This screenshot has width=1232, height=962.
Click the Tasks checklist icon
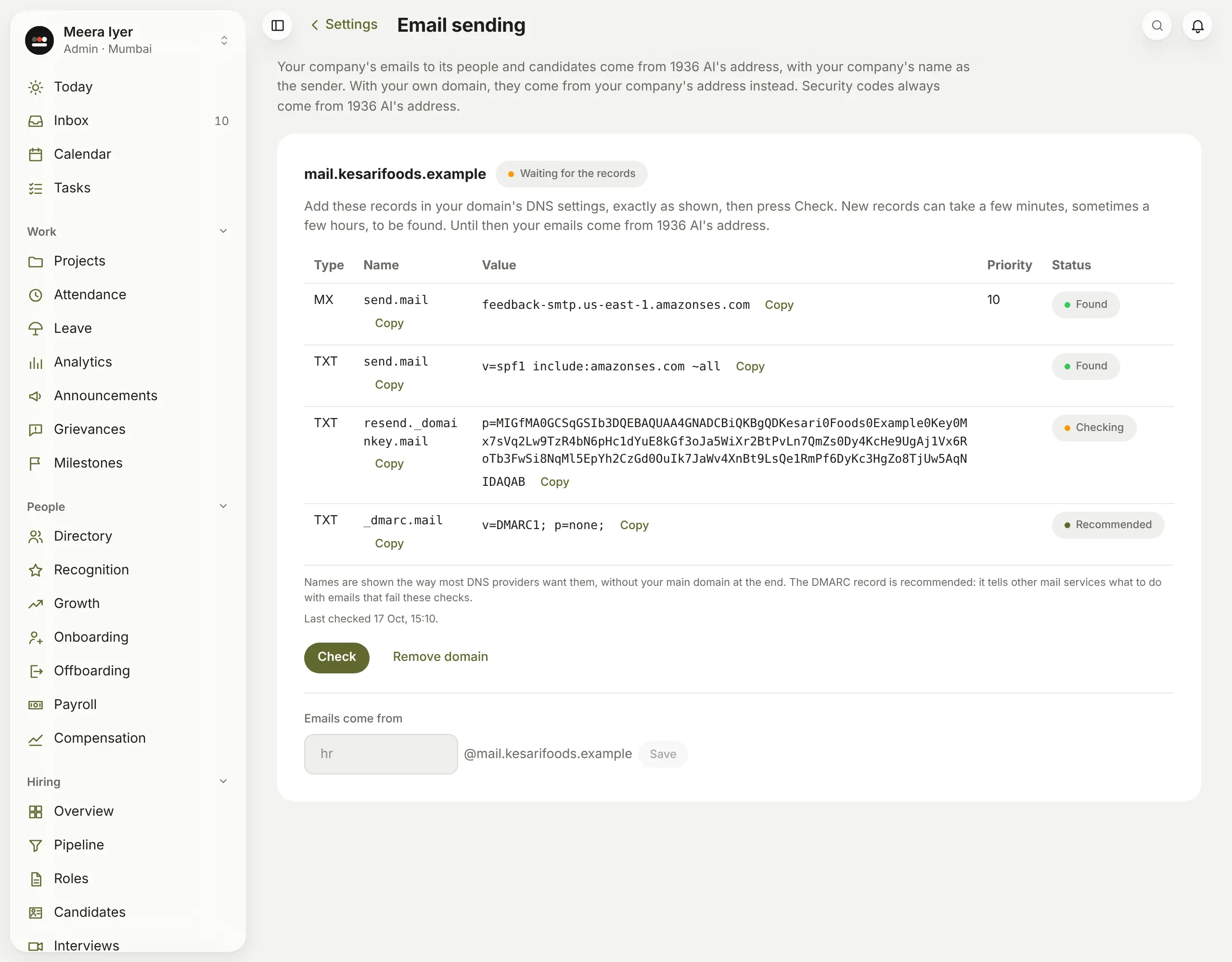36,189
